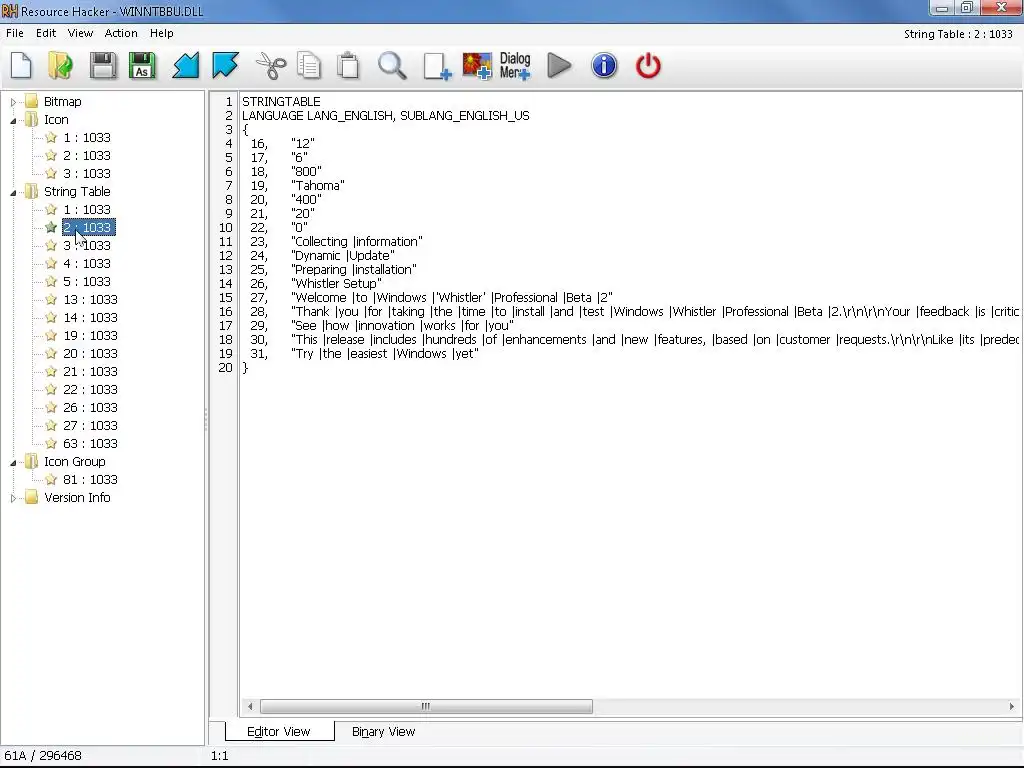Viewport: 1024px width, 768px height.
Task: Click the Open file folder icon
Action: coord(61,66)
